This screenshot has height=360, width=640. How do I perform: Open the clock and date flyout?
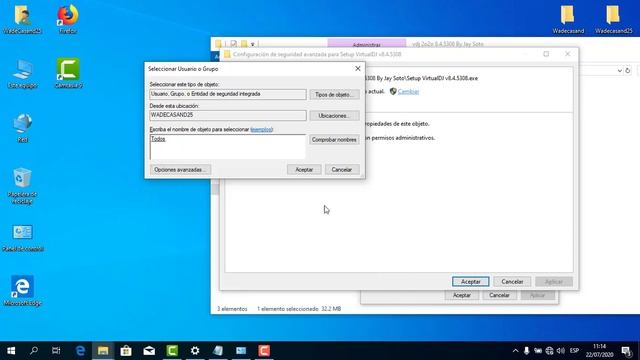(x=599, y=351)
